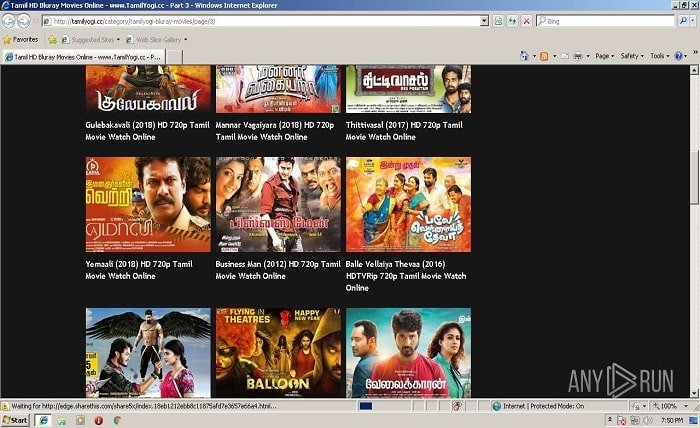Click the Velaikkaran movie poster
The image size is (700, 428).
point(408,353)
